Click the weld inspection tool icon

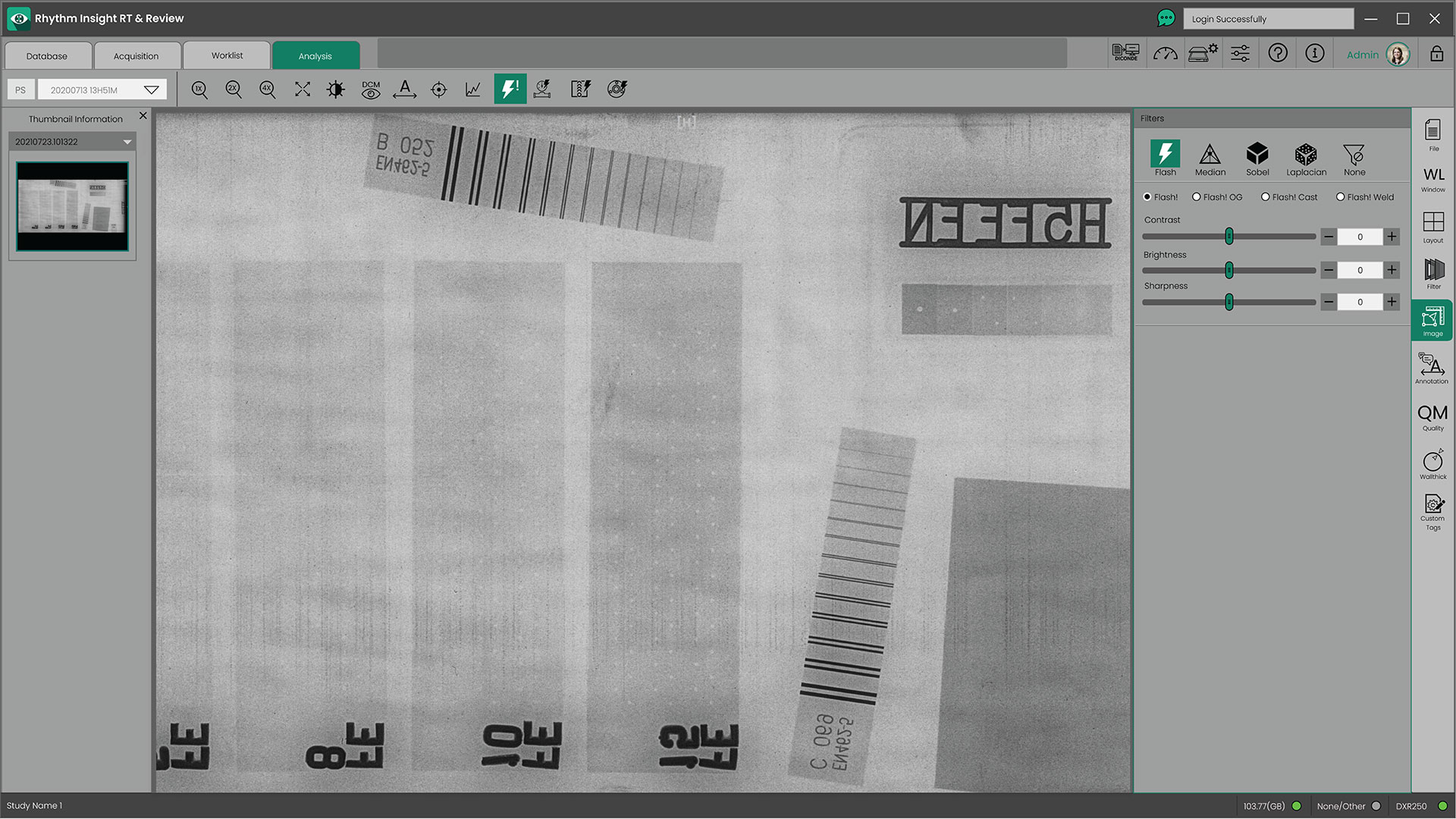point(543,89)
